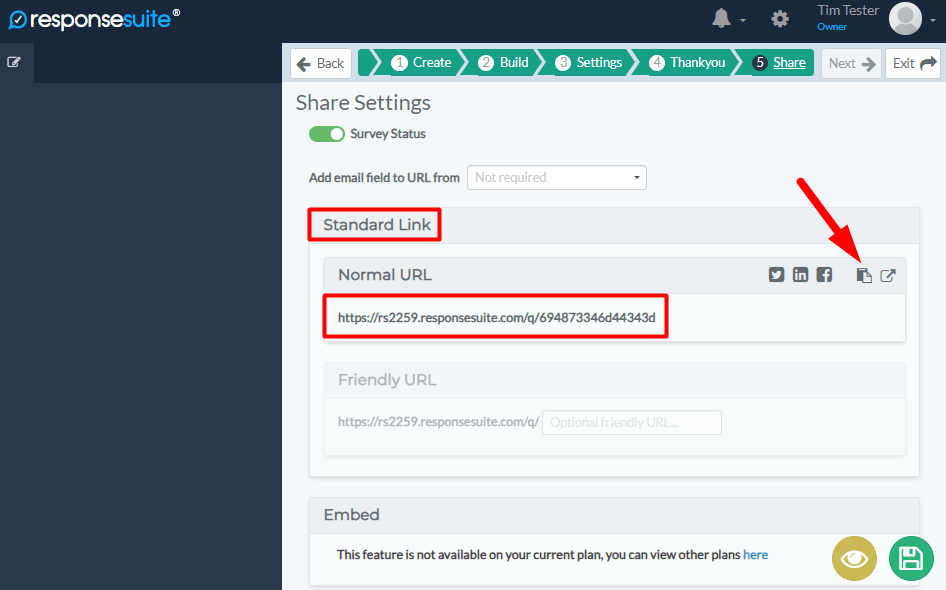Expand the user account dropdown caret
The height and width of the screenshot is (590, 946).
[933, 20]
